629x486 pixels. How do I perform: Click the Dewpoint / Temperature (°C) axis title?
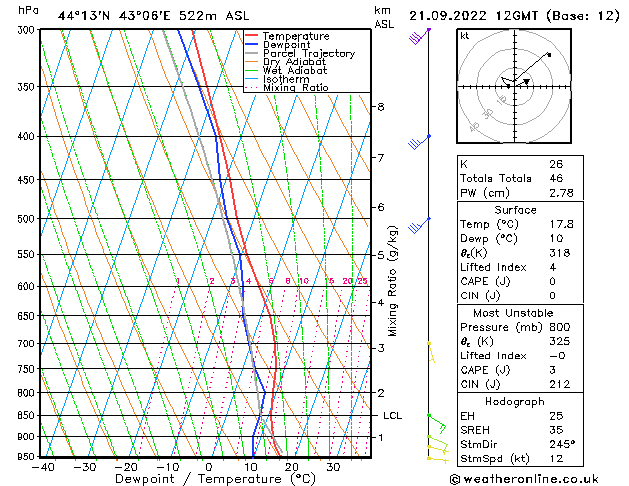[x=215, y=479]
